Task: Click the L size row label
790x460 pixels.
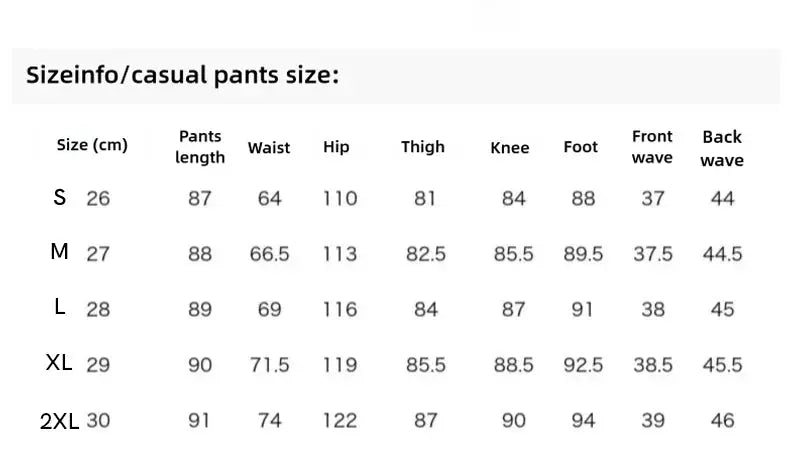Action: 59,306
